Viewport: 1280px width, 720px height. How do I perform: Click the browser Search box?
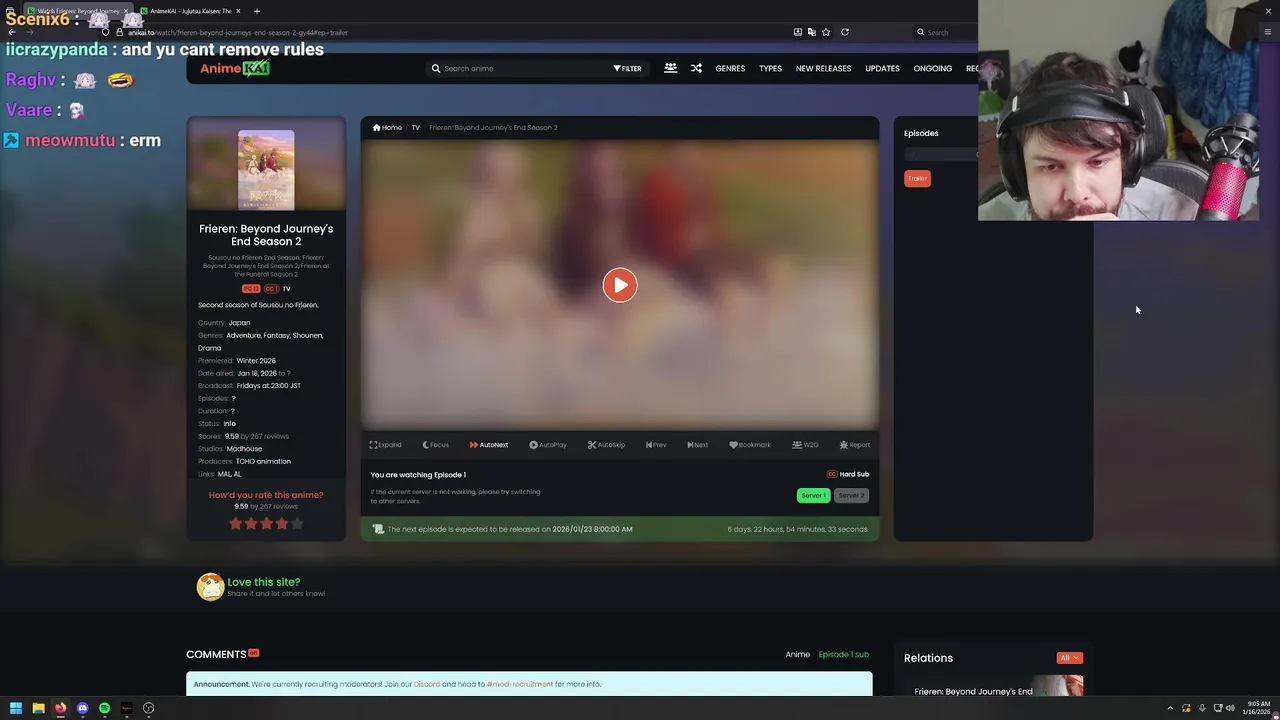click(x=945, y=32)
